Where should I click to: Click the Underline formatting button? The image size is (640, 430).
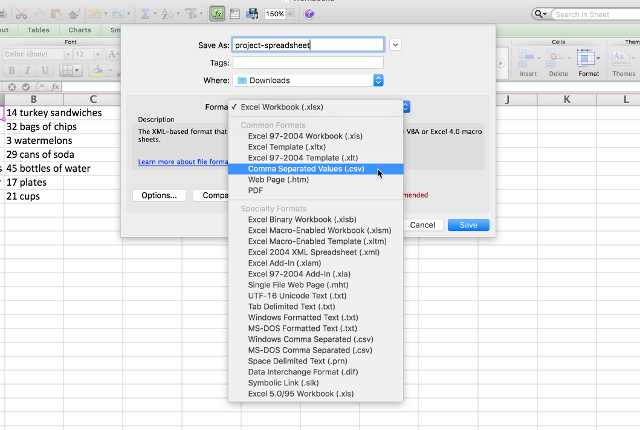[44, 70]
